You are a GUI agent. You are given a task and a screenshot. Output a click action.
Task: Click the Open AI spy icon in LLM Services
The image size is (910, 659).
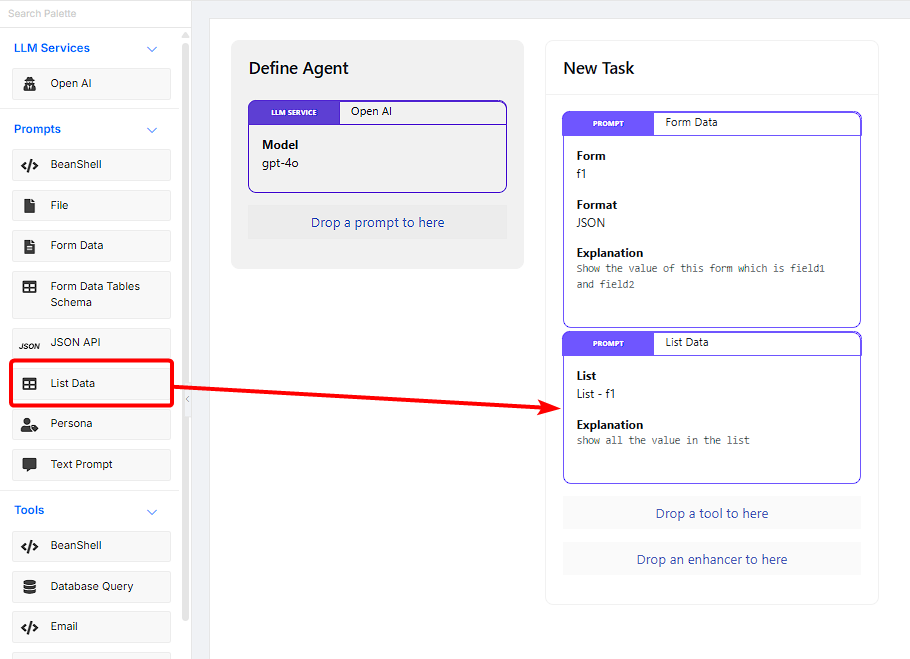(30, 84)
